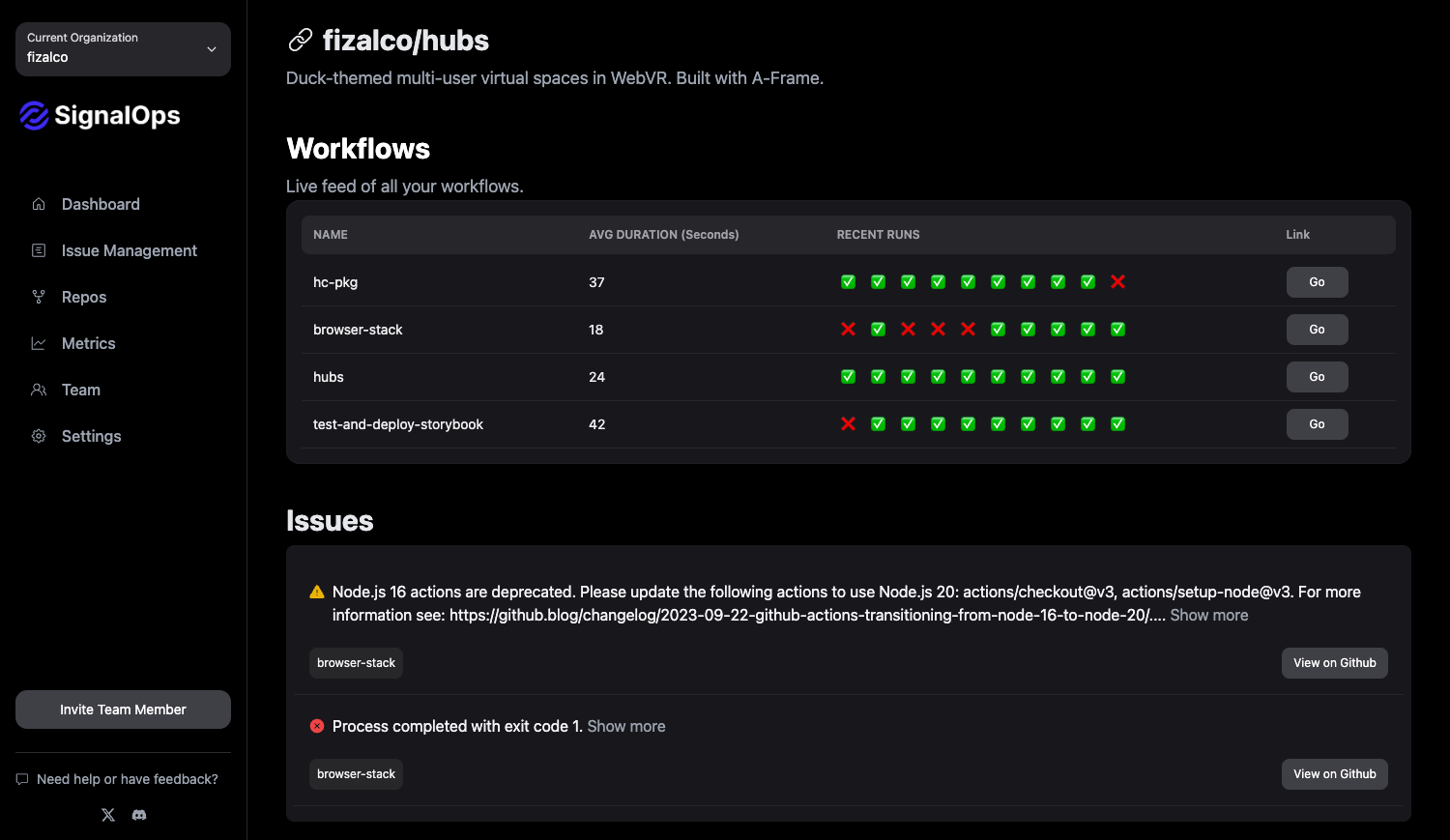Click average duration value 37
The width and height of the screenshot is (1450, 840).
coord(596,282)
